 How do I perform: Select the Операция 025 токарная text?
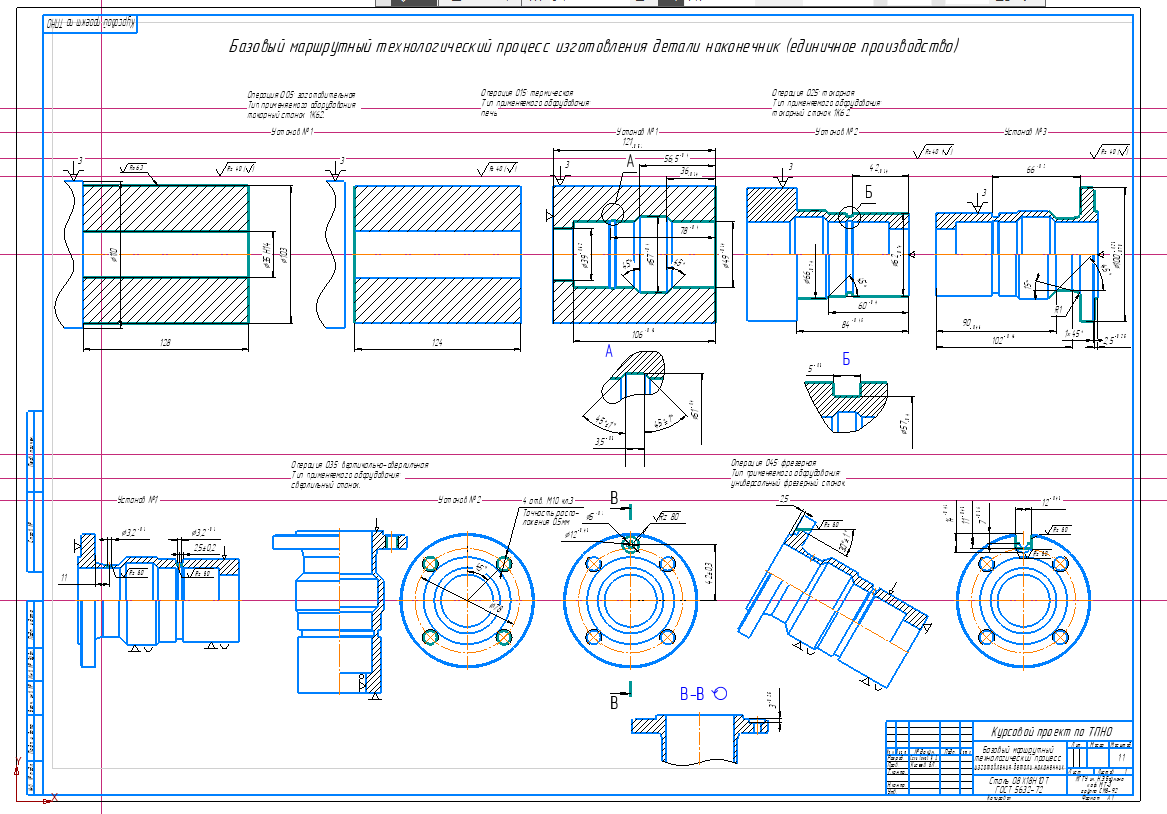813,92
